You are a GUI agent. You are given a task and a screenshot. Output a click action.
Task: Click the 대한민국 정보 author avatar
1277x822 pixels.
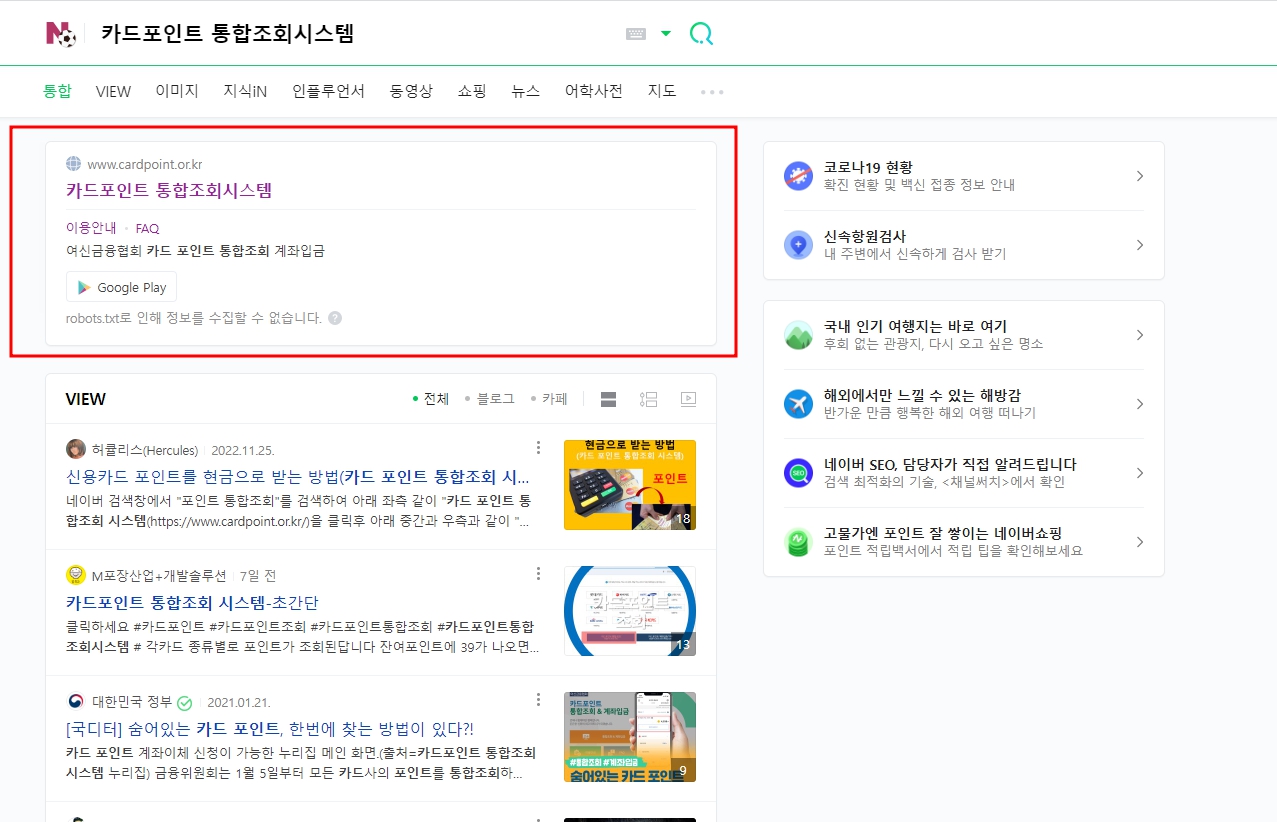[76, 701]
